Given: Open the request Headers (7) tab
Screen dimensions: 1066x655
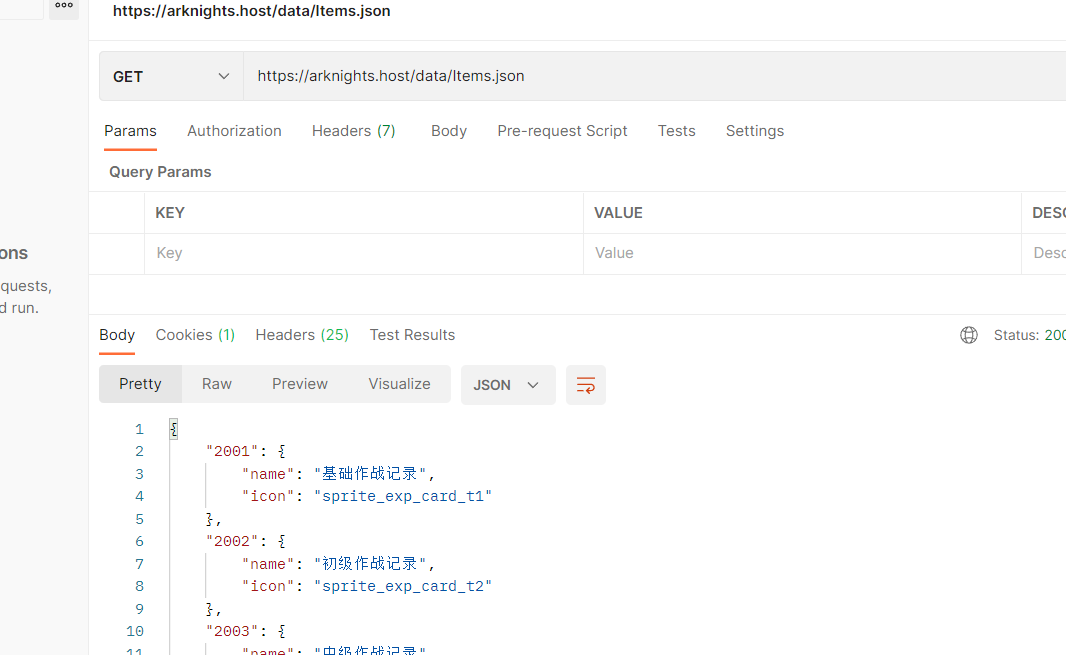Looking at the screenshot, I should point(353,131).
